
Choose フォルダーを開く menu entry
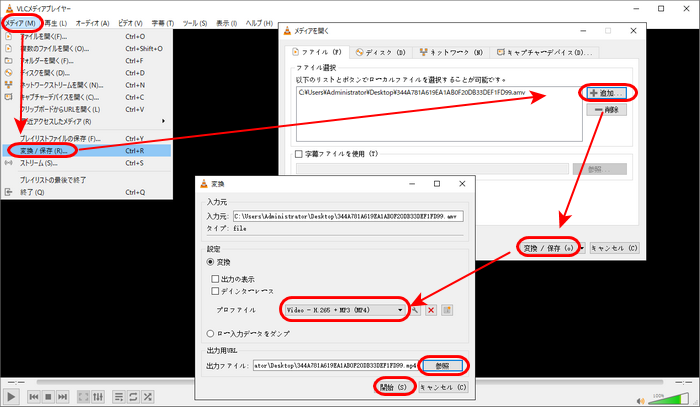(87, 61)
